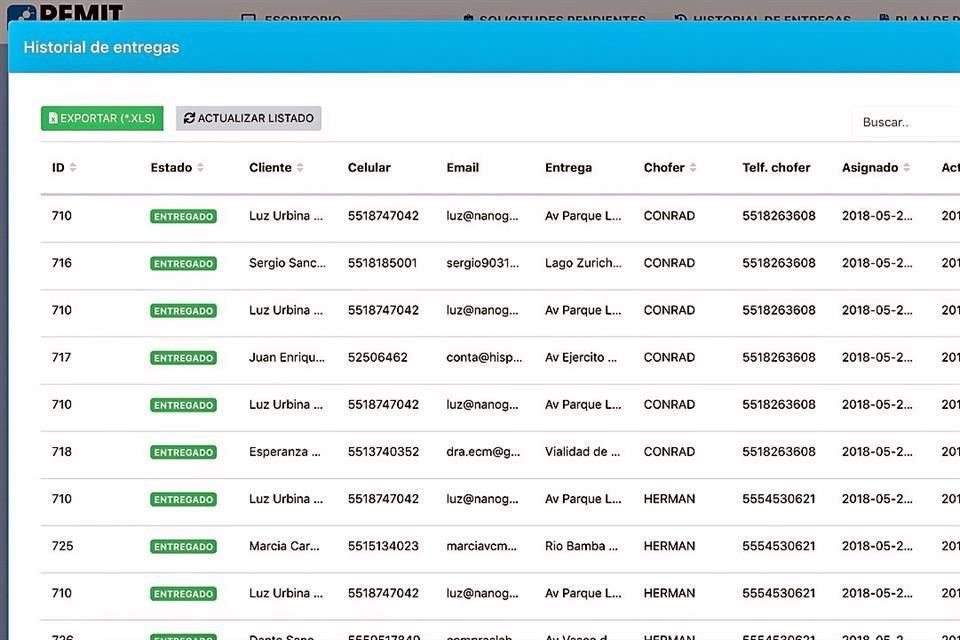Select client Marcia Car... cell
This screenshot has height=640, width=960.
click(284, 546)
